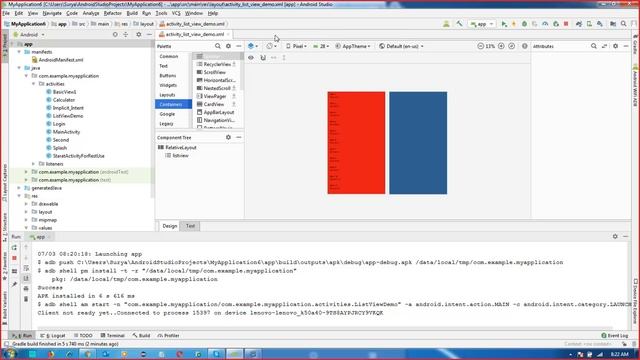
Task: Open Project panel settings gear
Action: tap(139, 35)
